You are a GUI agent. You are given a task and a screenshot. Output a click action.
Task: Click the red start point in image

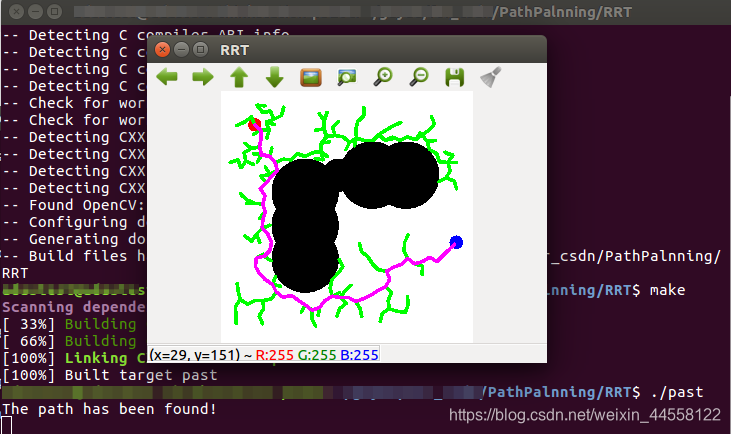click(255, 124)
